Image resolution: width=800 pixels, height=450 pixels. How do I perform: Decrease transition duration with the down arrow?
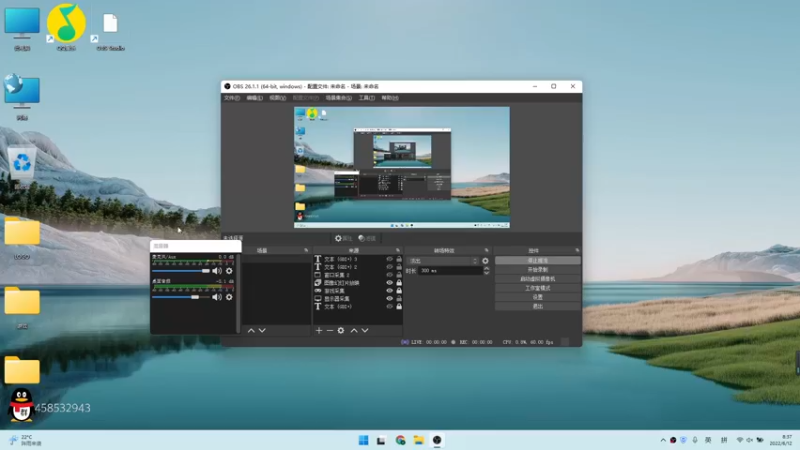[486, 273]
